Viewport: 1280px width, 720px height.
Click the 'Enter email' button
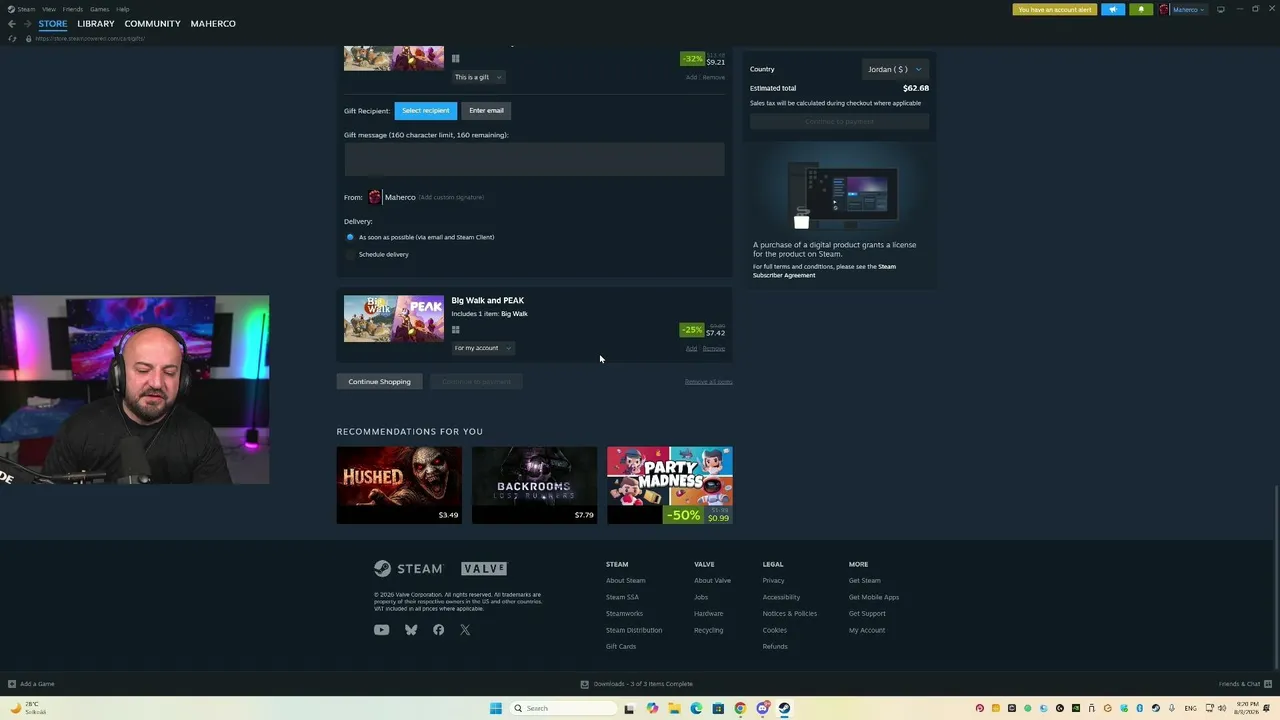click(486, 111)
